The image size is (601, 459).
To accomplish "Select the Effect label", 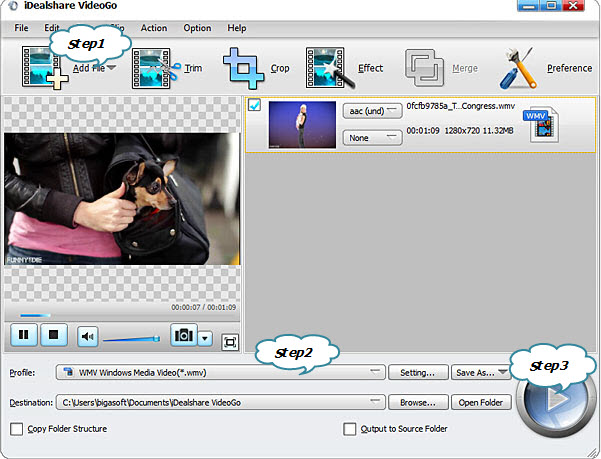I will click(370, 68).
